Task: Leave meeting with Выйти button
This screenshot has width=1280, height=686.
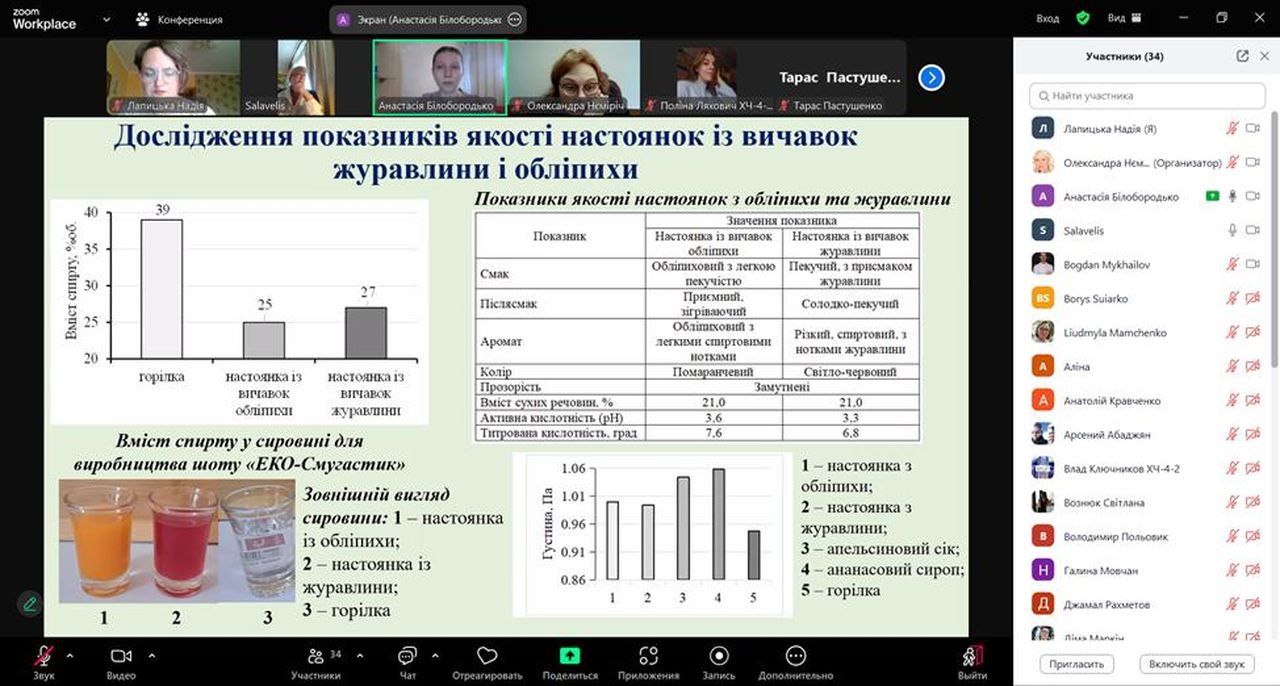Action: pos(972,662)
